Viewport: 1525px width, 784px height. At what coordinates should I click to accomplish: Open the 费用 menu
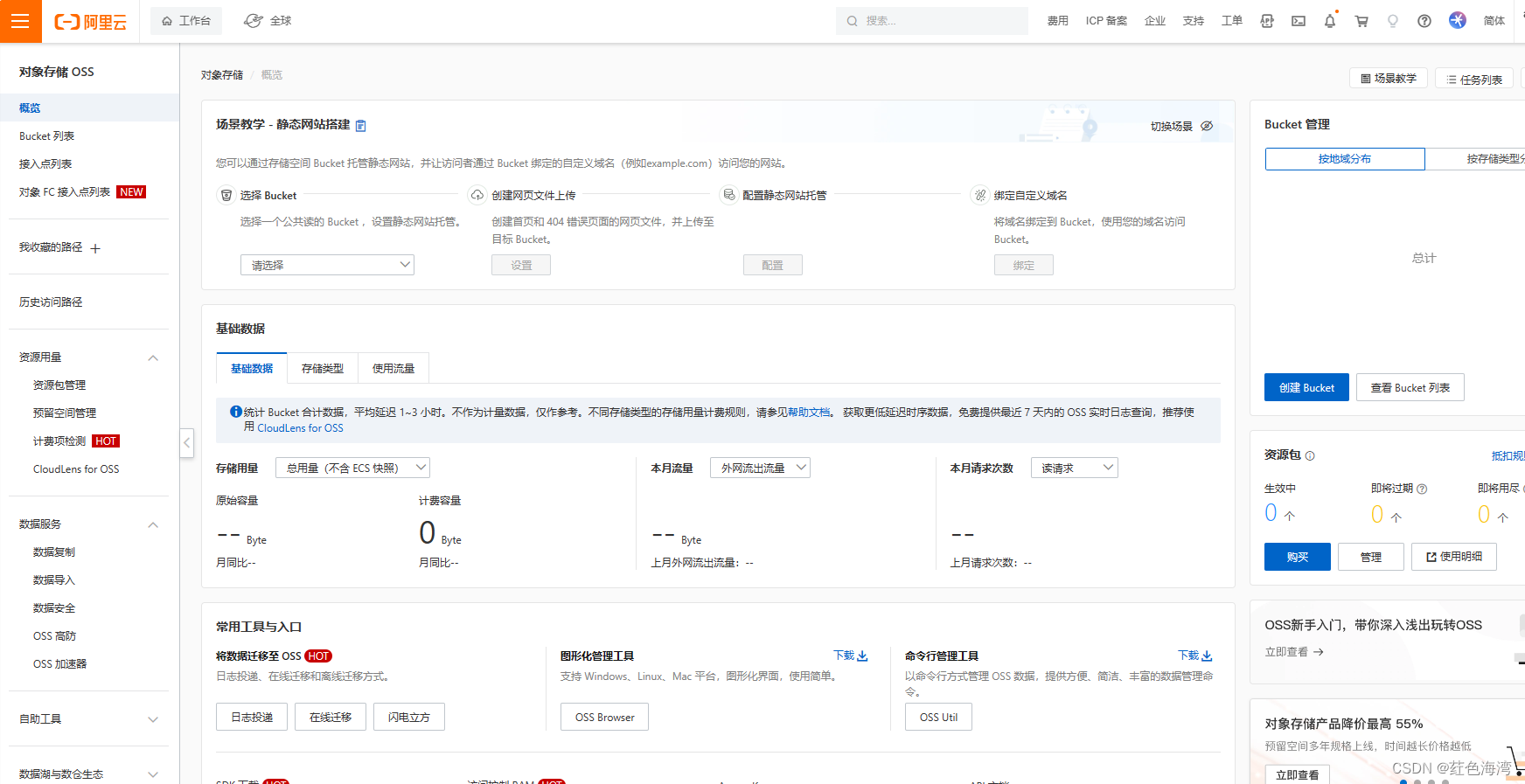point(1058,21)
